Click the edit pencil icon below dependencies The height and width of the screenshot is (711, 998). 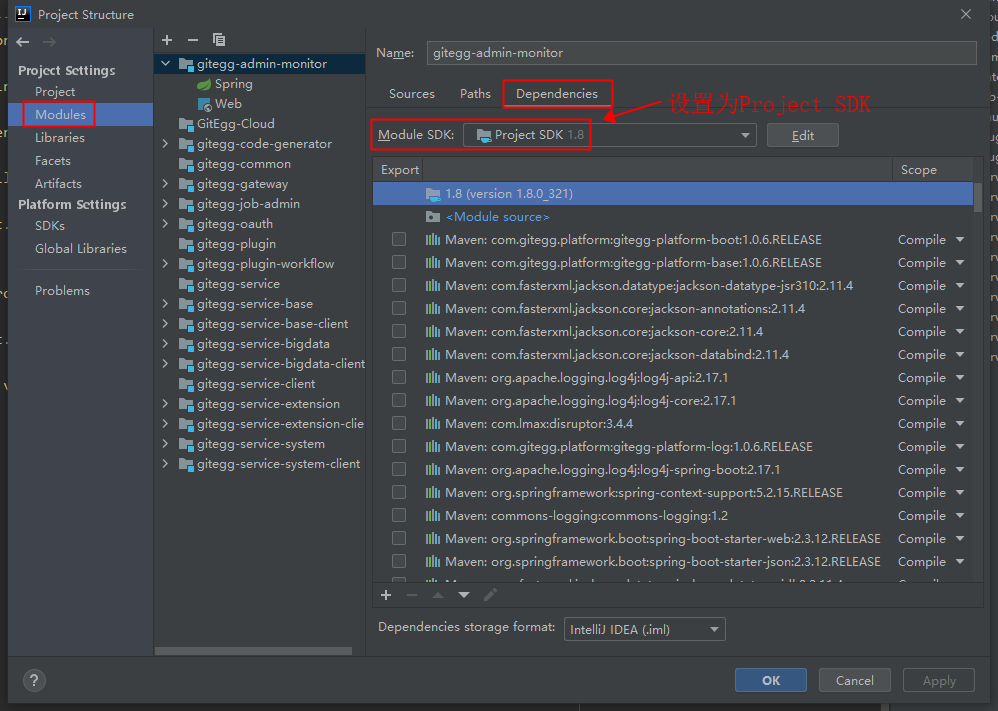(490, 595)
